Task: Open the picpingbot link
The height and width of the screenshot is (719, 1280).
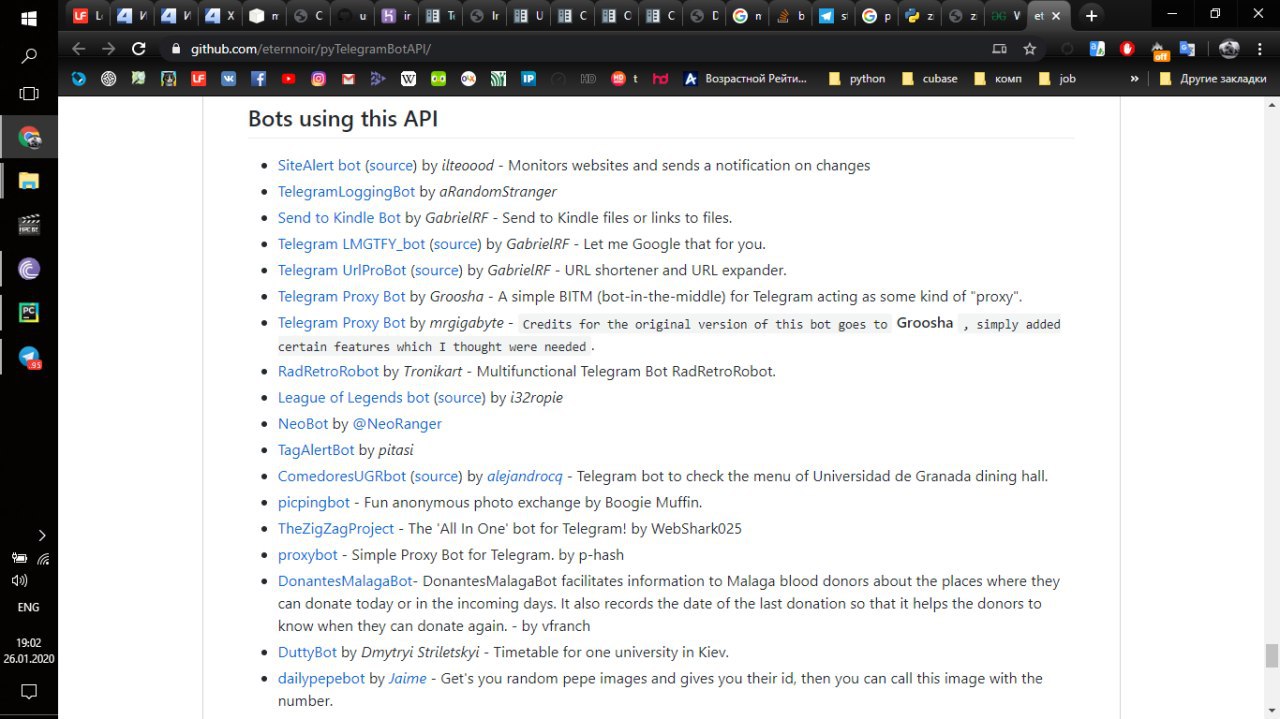Action: click(314, 502)
